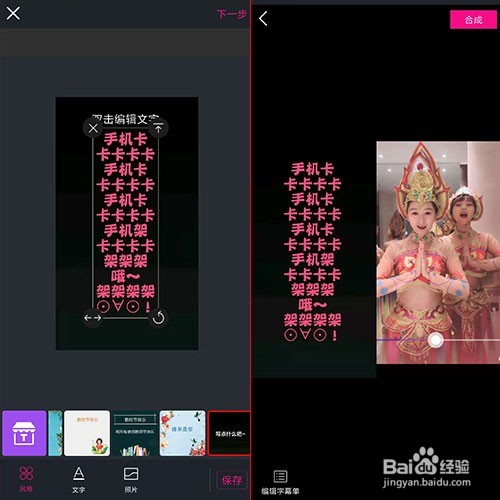The image size is (500, 500).
Task: Open the purple template store icon
Action: [24, 433]
